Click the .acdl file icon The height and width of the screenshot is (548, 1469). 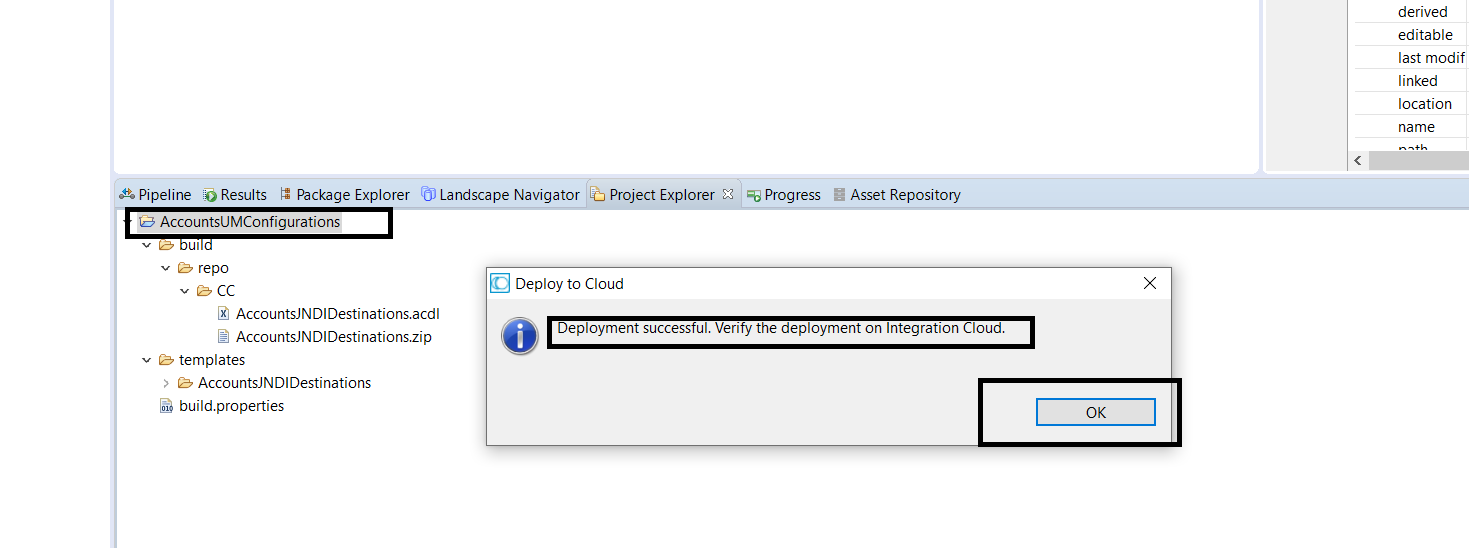click(x=224, y=314)
